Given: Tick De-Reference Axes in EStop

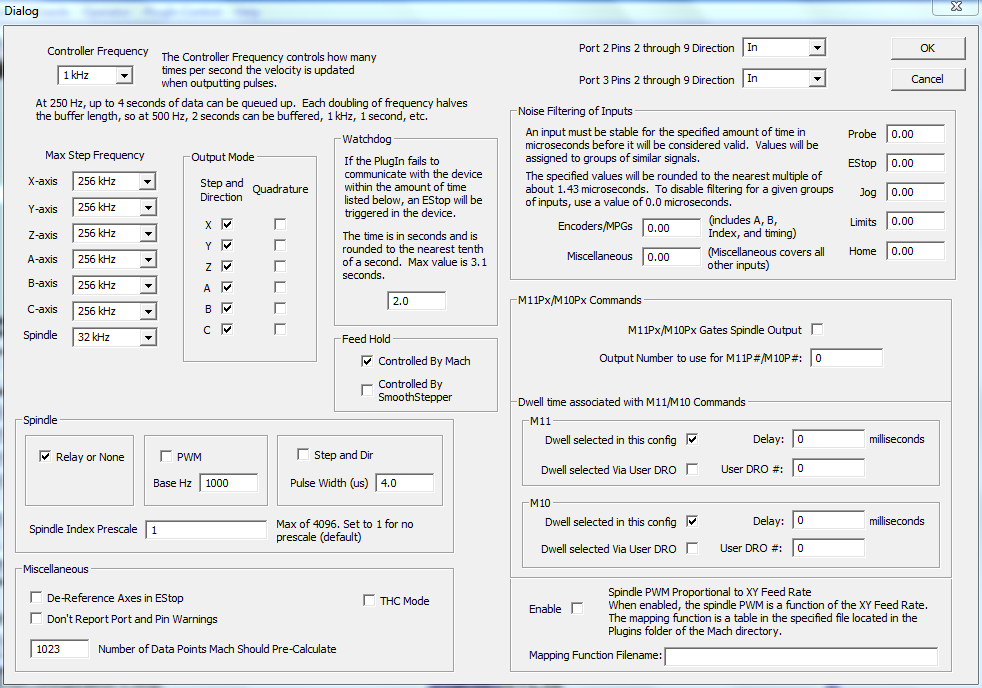Looking at the screenshot, I should (37, 598).
